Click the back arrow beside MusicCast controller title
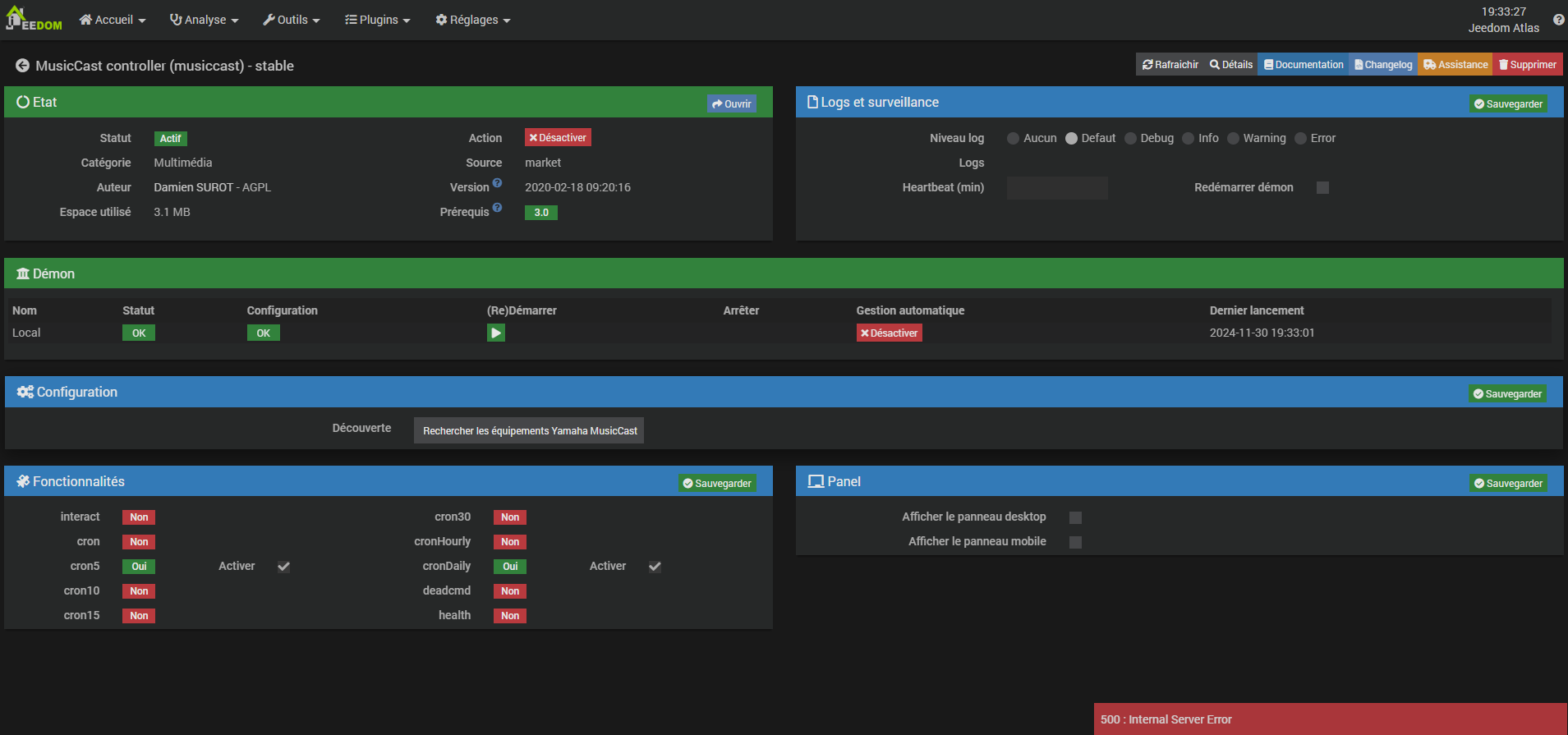The height and width of the screenshot is (735, 1568). point(22,66)
